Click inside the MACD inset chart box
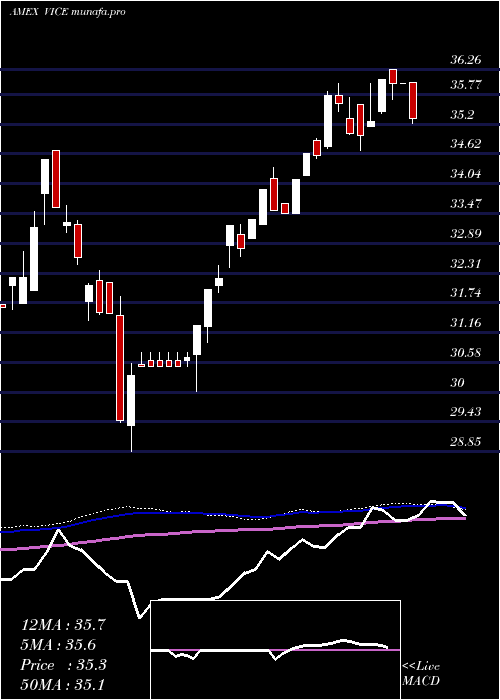 [275, 650]
